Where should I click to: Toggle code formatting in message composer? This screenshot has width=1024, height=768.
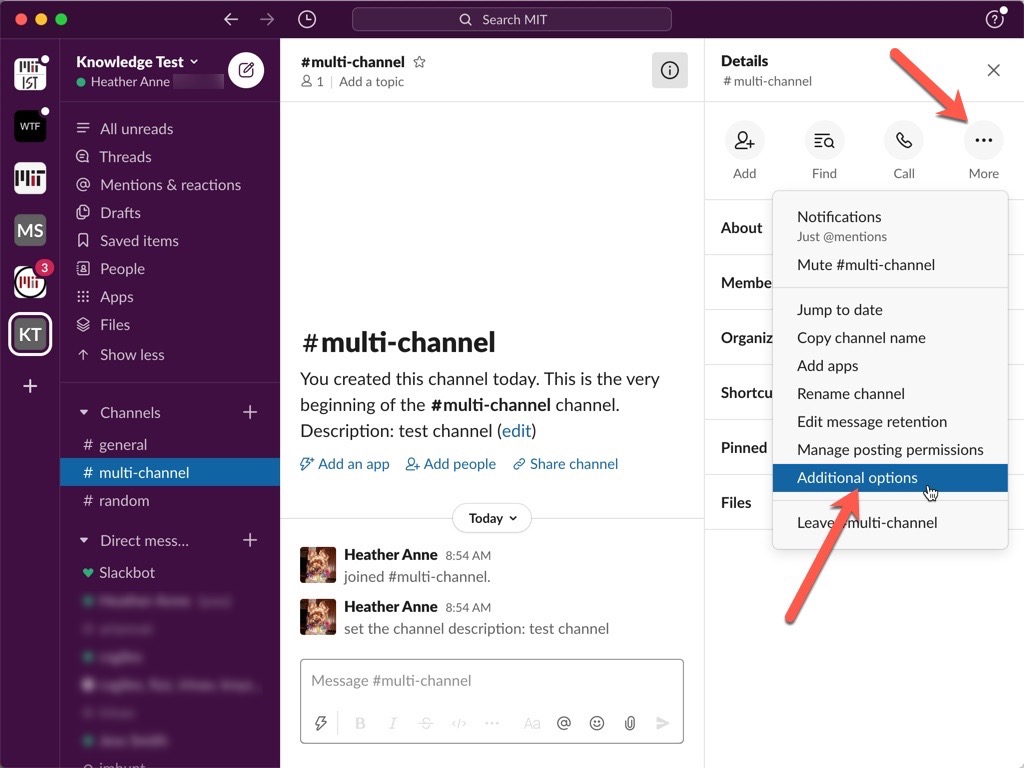pyautogui.click(x=459, y=723)
